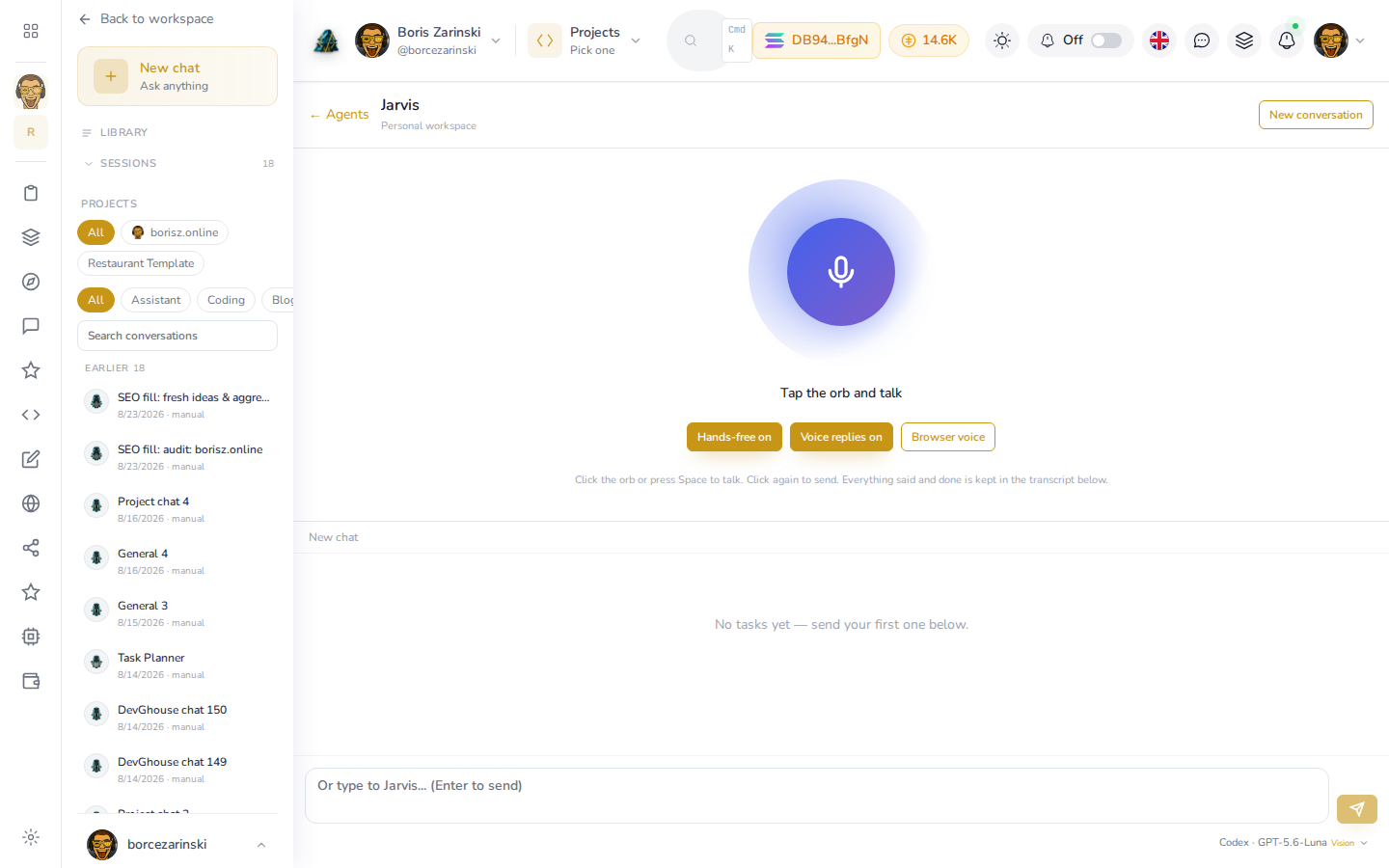The width and height of the screenshot is (1389, 868).
Task: Open DevGhouse chat 150 session
Action: (177, 718)
